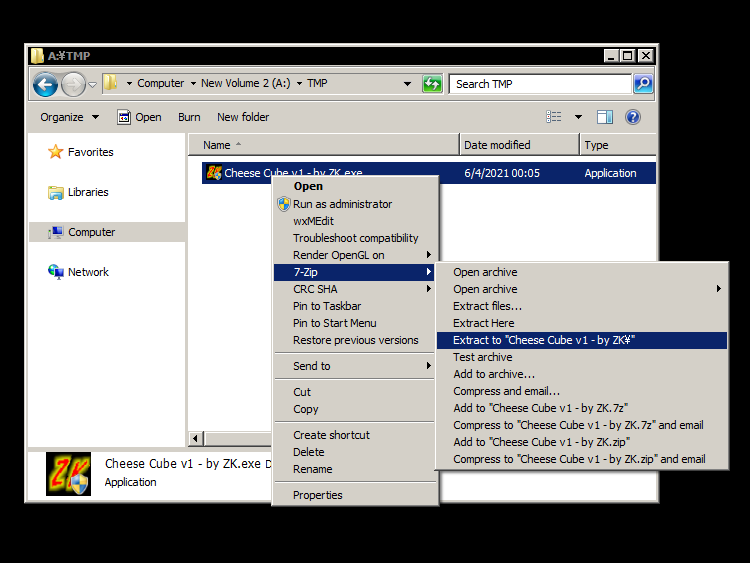750x563 pixels.
Task: Choose Delete in the context menu
Action: pyautogui.click(x=355, y=452)
